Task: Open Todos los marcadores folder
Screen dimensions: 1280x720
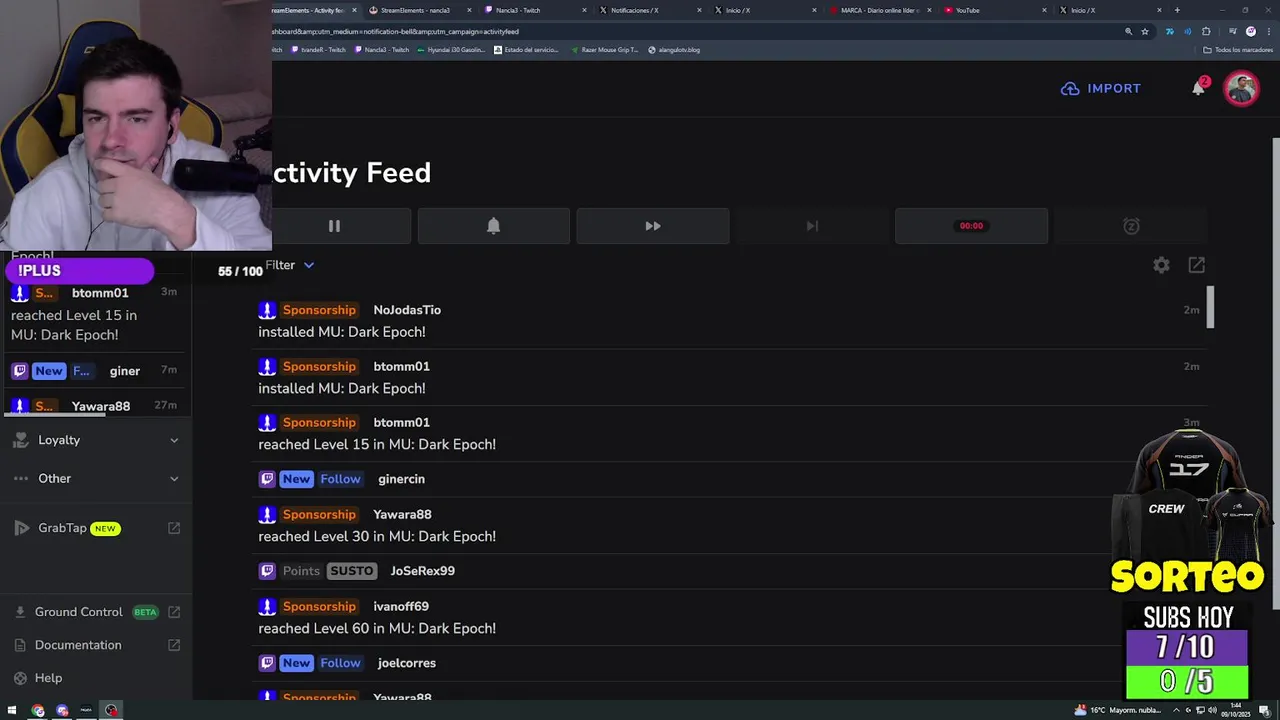Action: pyautogui.click(x=1238, y=50)
